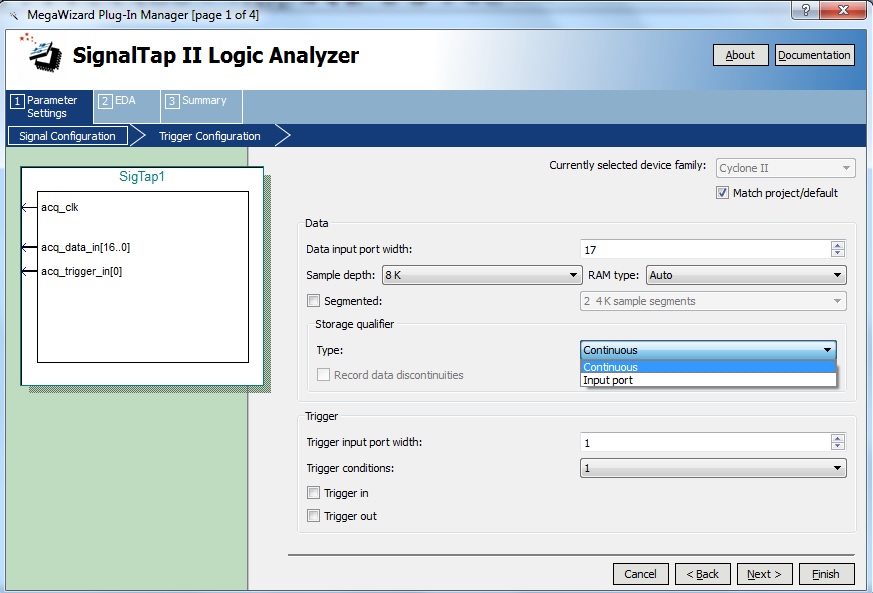Screen dimensions: 873x593
Task: Check the Trigger out option
Action: pyautogui.click(x=314, y=516)
